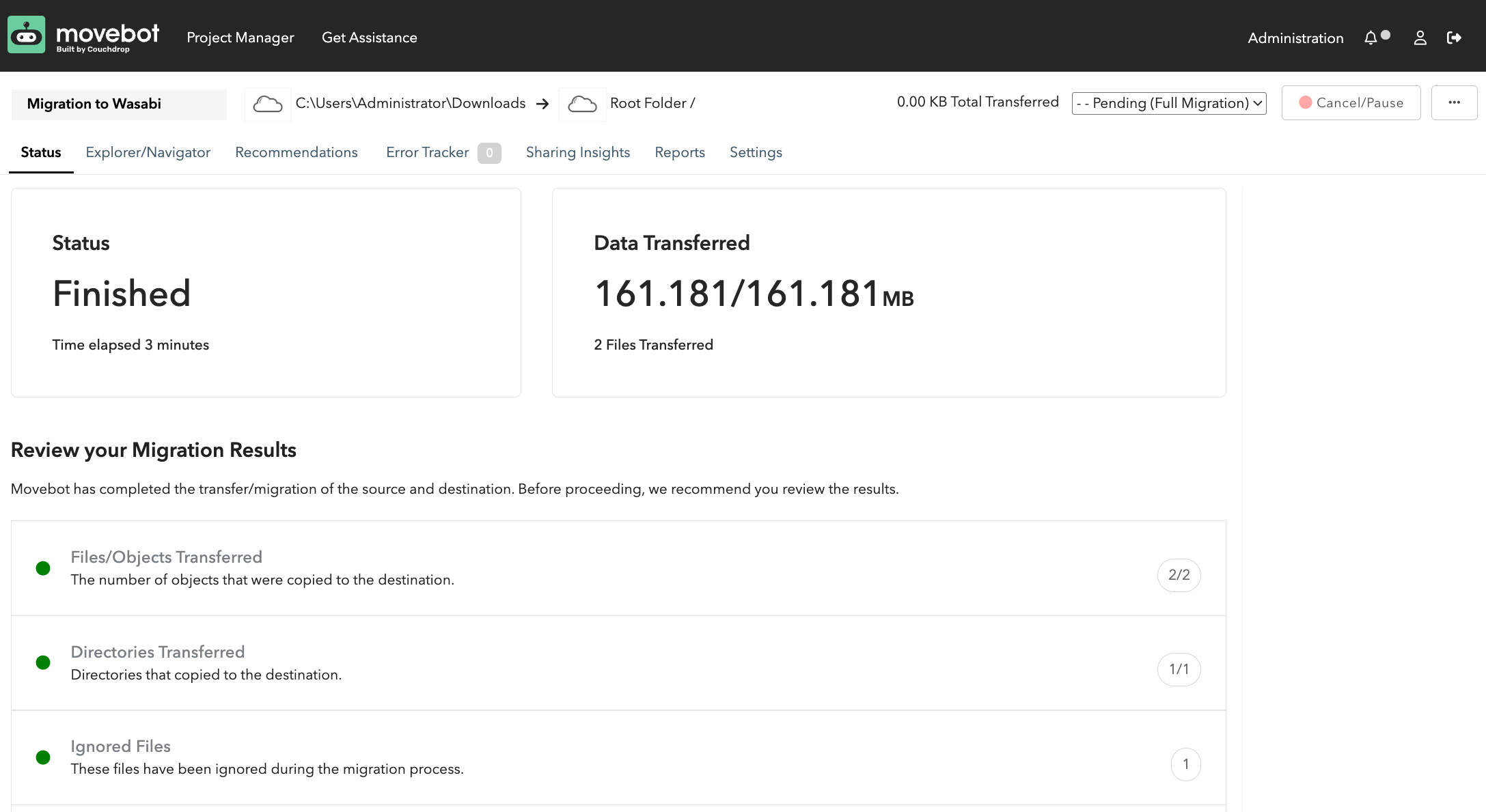Open Get Assistance in top navigation
This screenshot has width=1486, height=812.
370,38
